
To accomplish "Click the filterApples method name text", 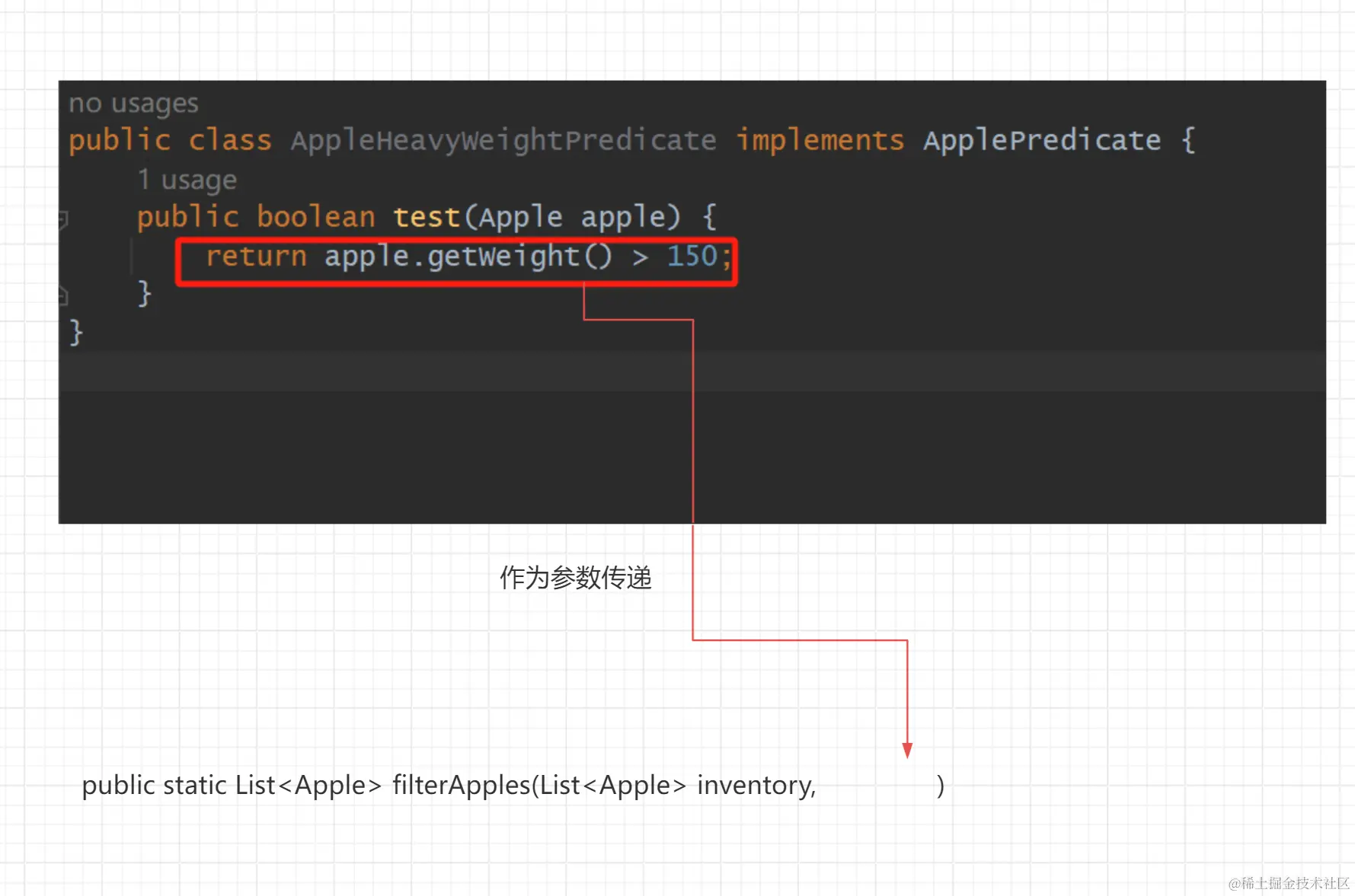I will [x=461, y=785].
